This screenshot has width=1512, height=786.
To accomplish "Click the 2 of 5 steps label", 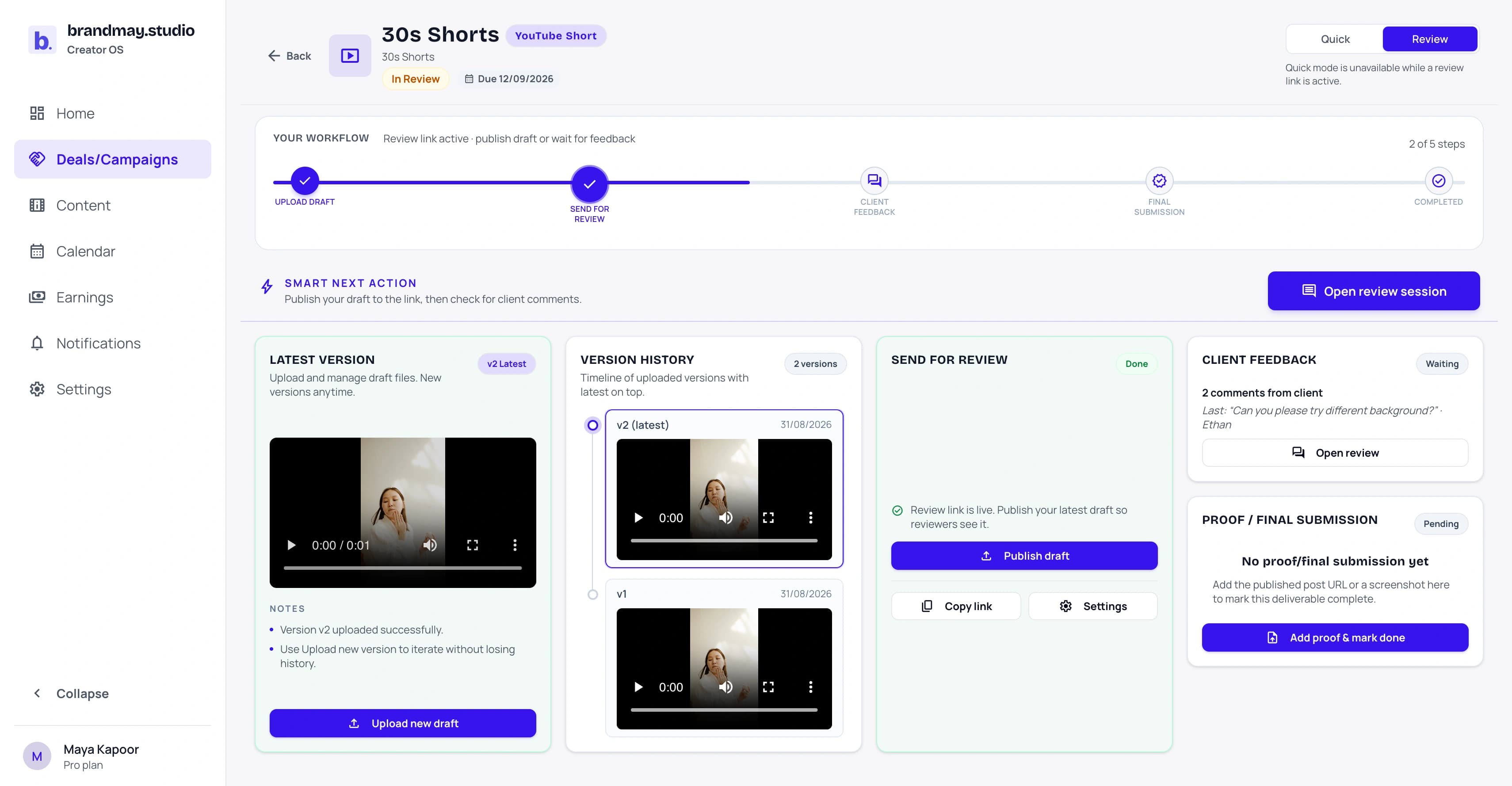I will pyautogui.click(x=1436, y=144).
